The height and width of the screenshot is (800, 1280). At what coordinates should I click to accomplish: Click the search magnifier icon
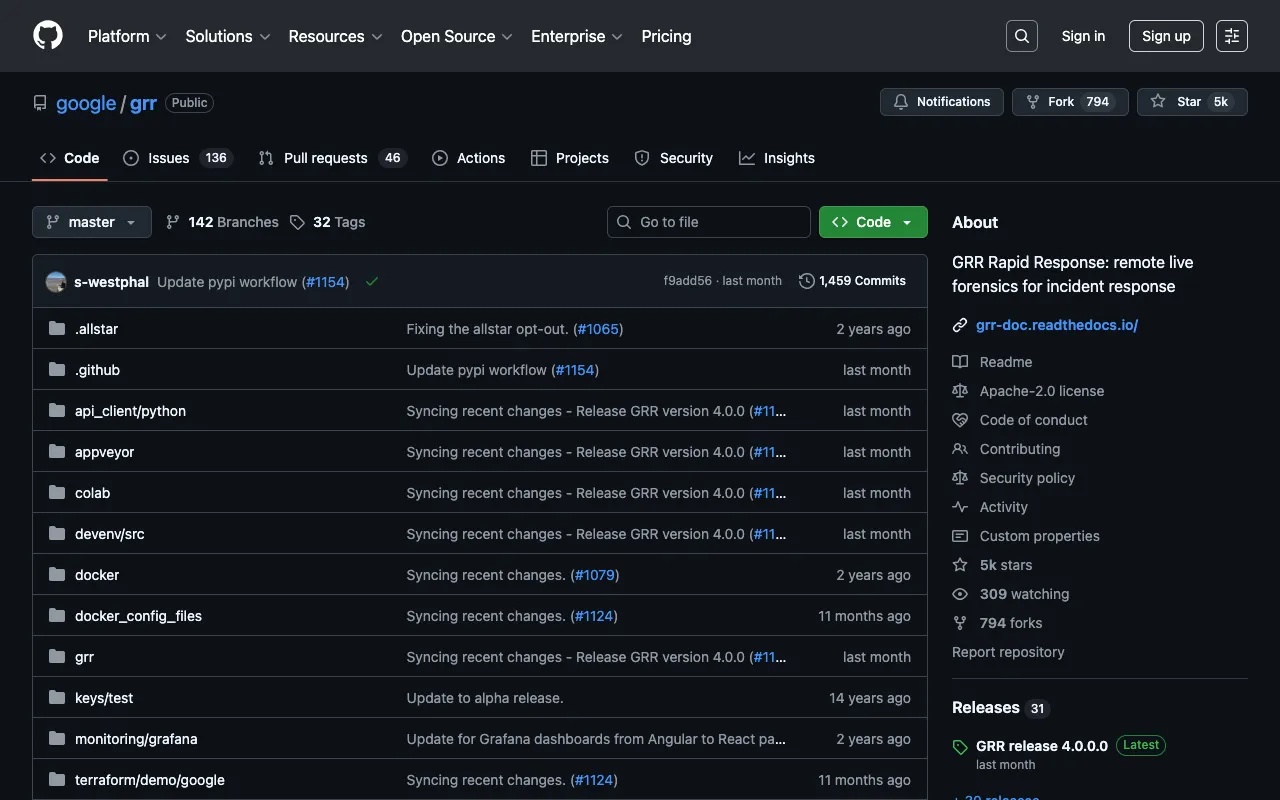[x=1021, y=35]
